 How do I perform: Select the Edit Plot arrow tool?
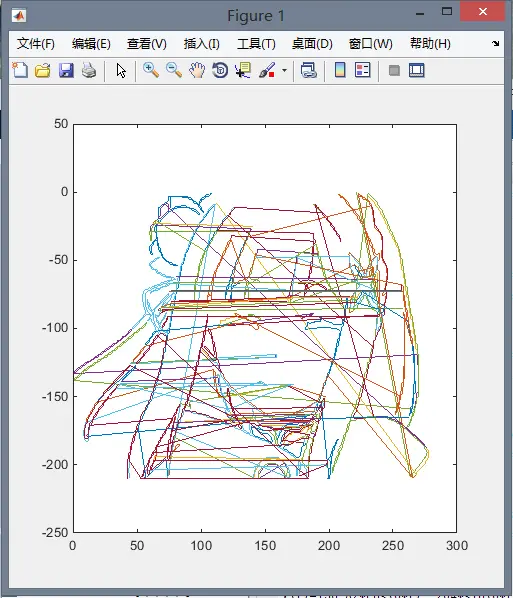[121, 71]
